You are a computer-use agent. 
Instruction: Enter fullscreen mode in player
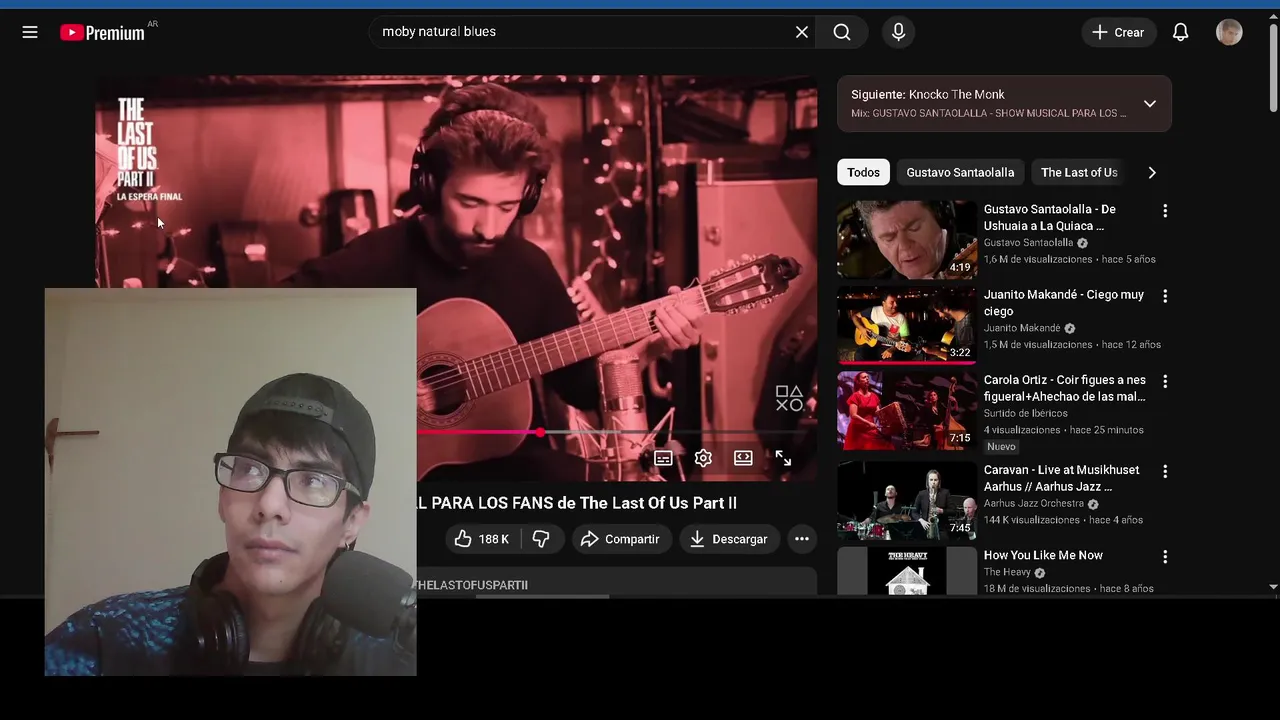[783, 458]
